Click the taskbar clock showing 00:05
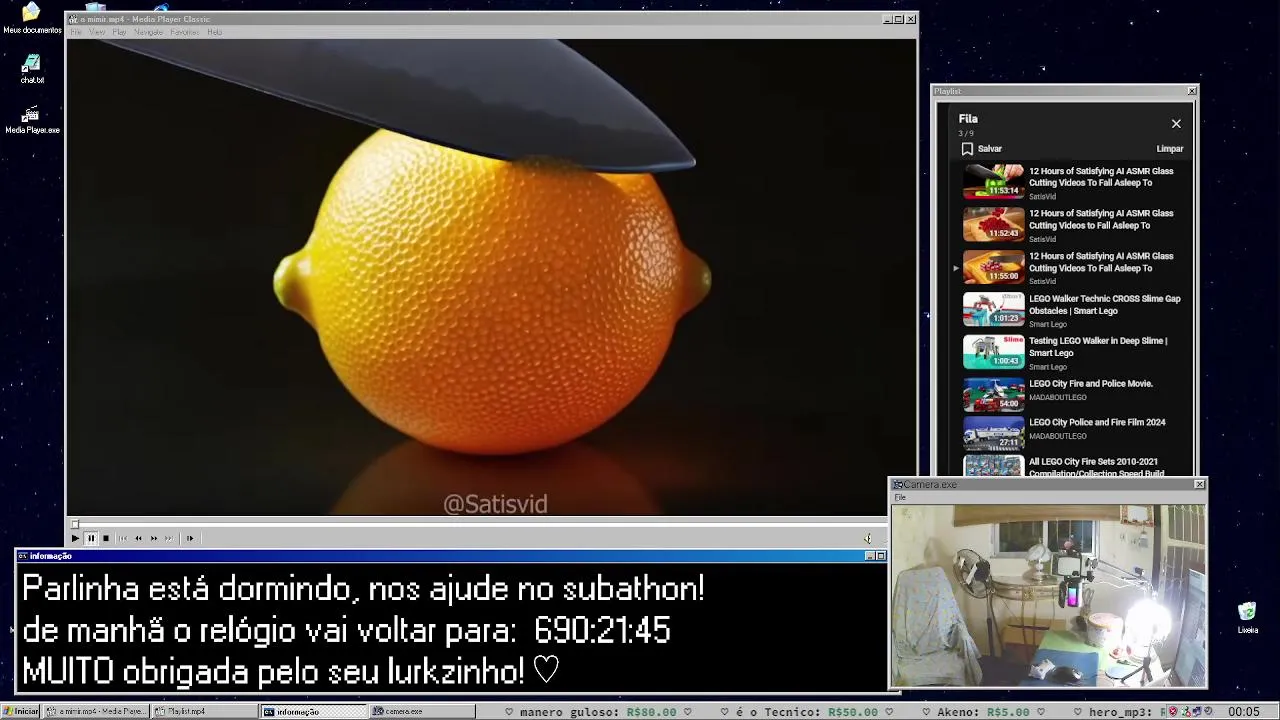The width and height of the screenshot is (1280, 720). pyautogui.click(x=1244, y=712)
